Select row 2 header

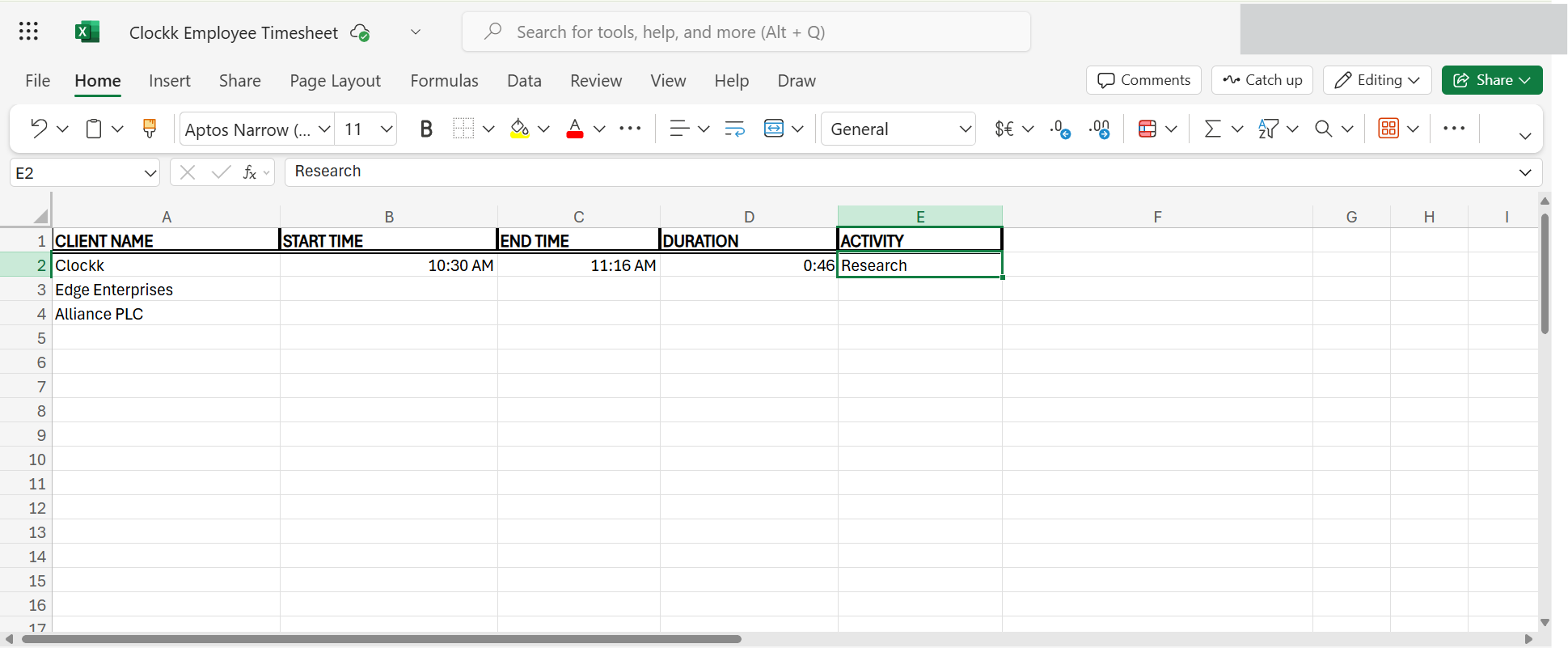click(x=26, y=265)
